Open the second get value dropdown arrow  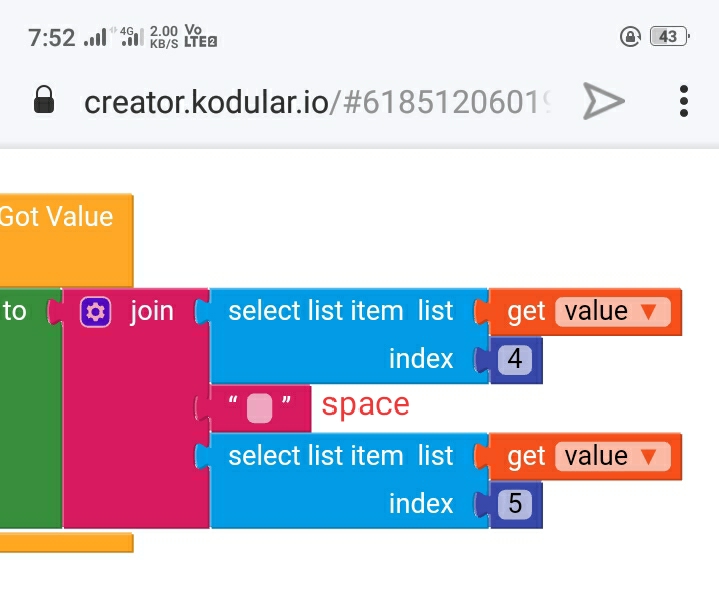tap(649, 457)
